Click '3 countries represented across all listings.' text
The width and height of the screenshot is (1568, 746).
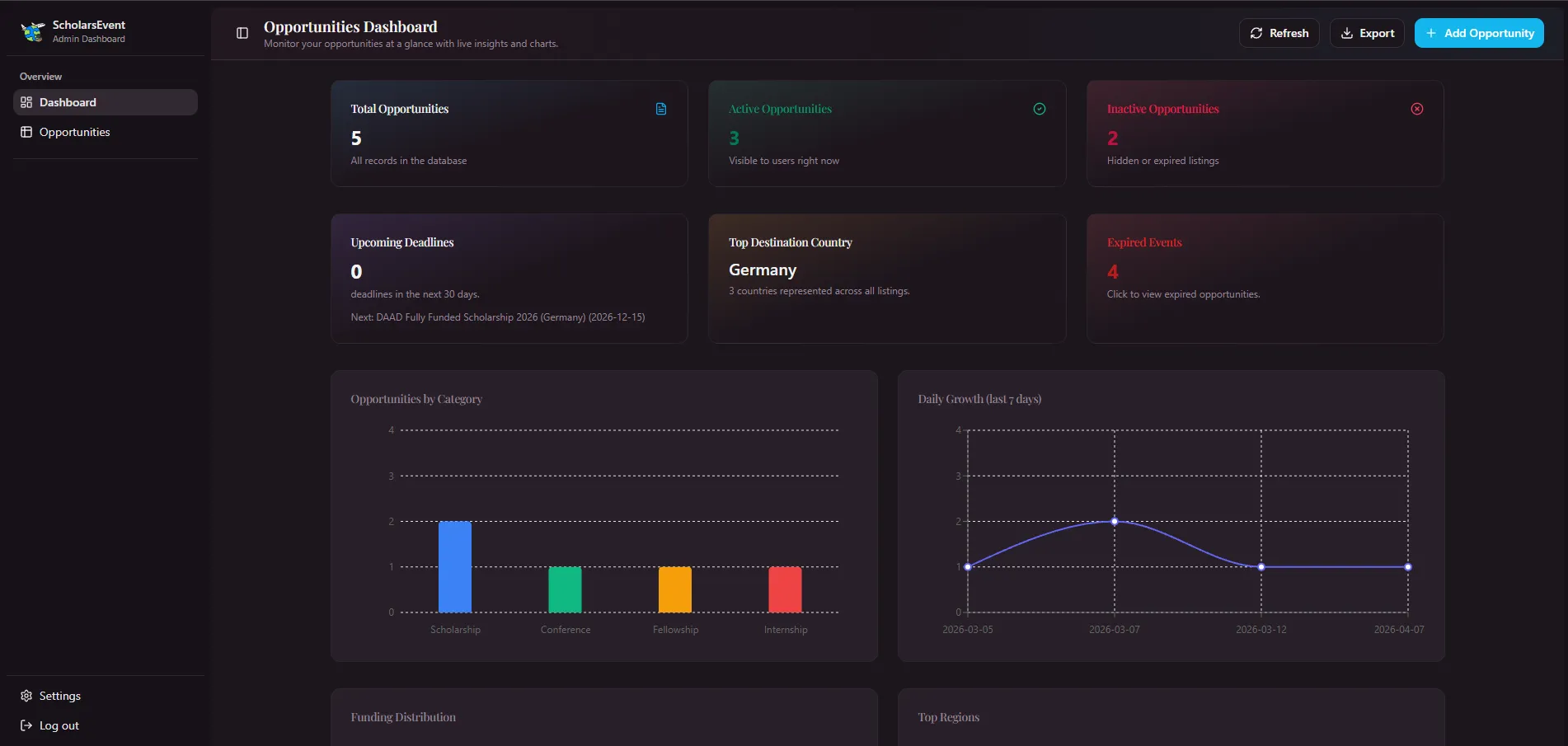(819, 291)
